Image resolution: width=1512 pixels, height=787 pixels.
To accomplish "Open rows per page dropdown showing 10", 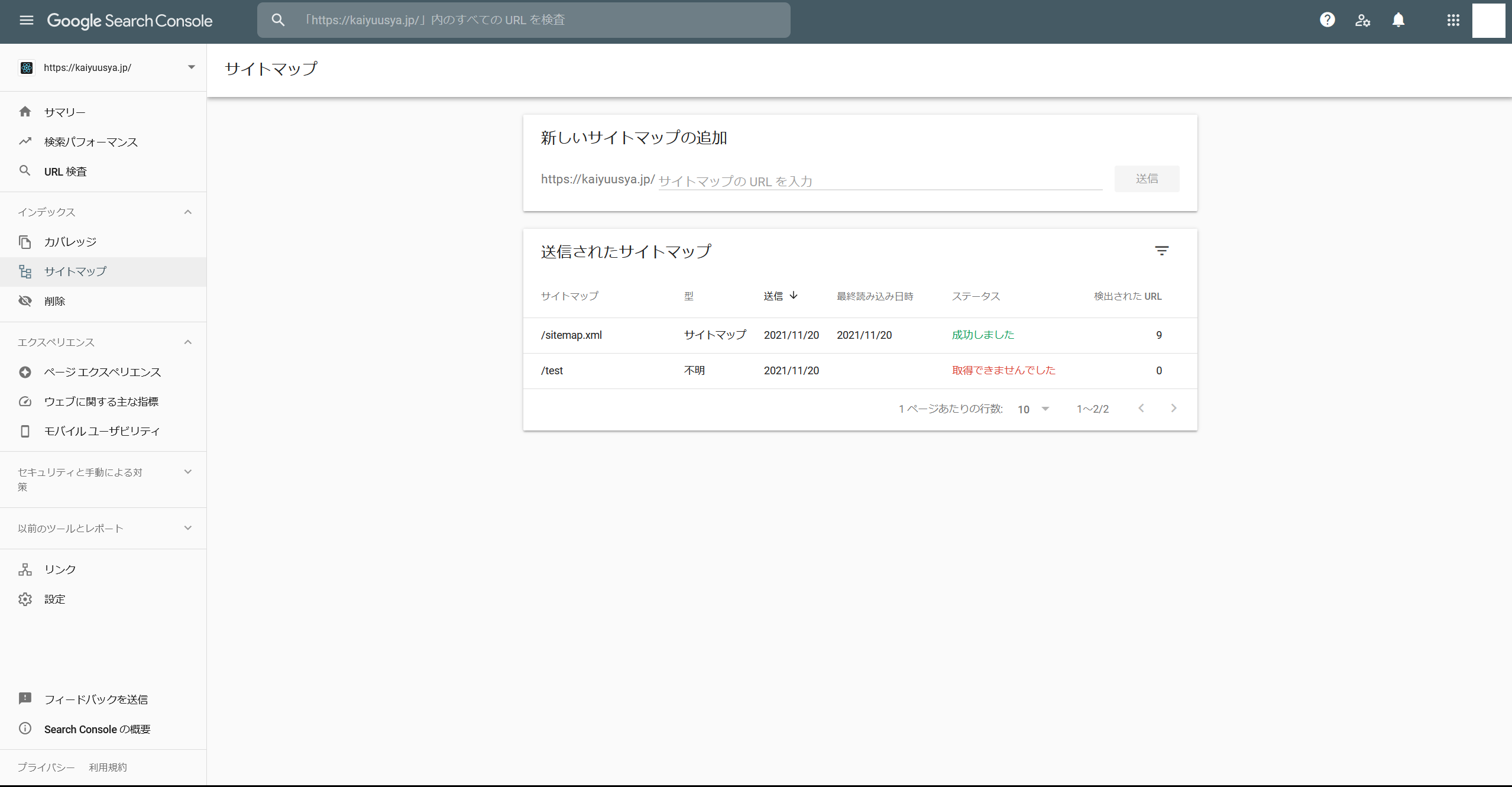I will (1033, 409).
